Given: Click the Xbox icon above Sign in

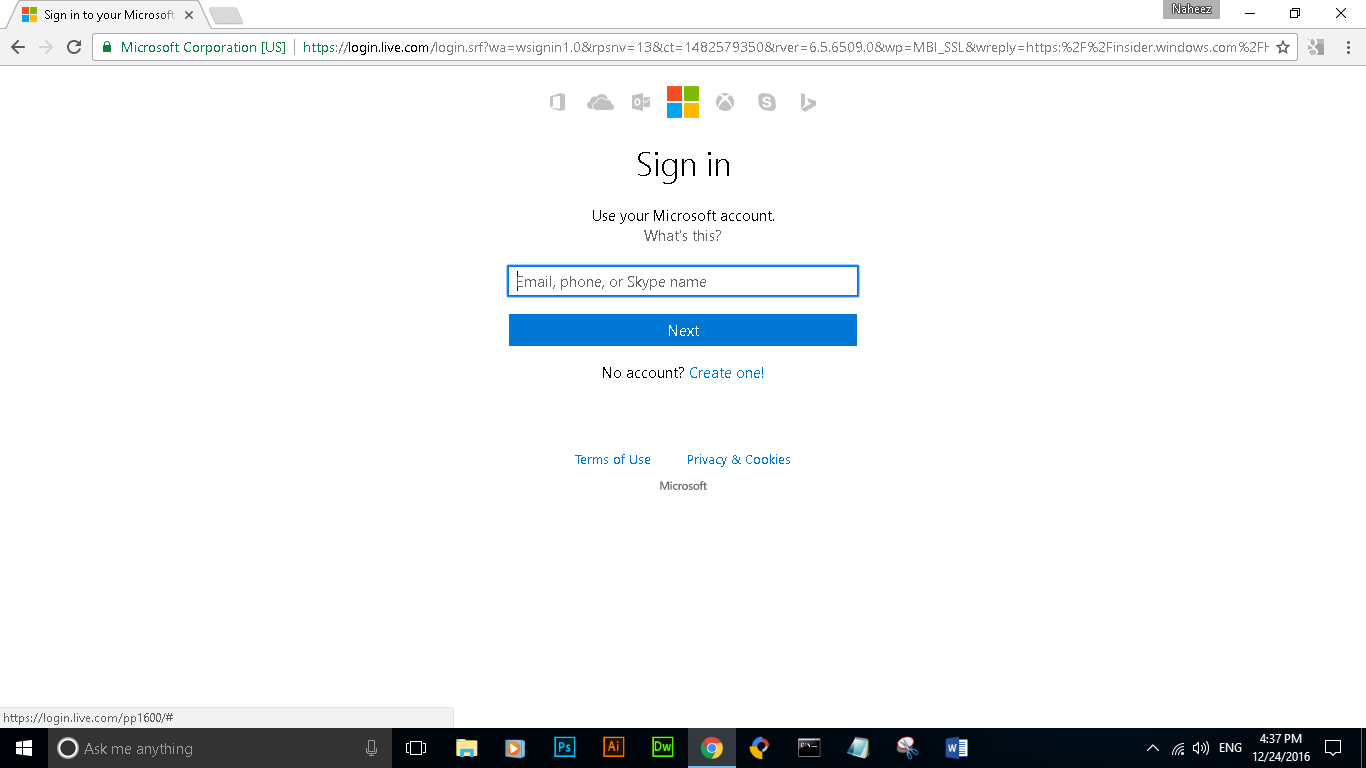Looking at the screenshot, I should coord(725,102).
